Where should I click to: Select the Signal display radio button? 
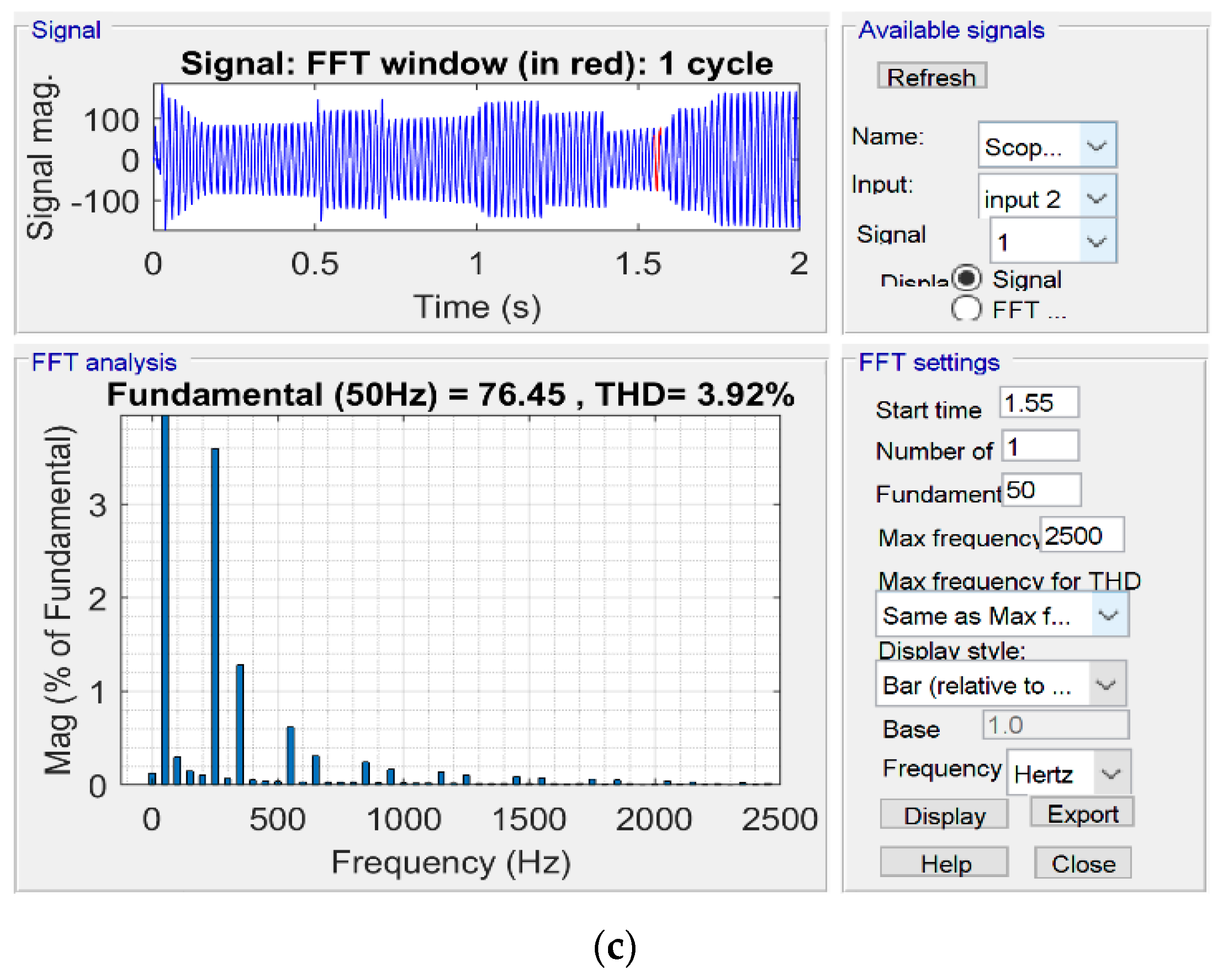click(x=966, y=278)
